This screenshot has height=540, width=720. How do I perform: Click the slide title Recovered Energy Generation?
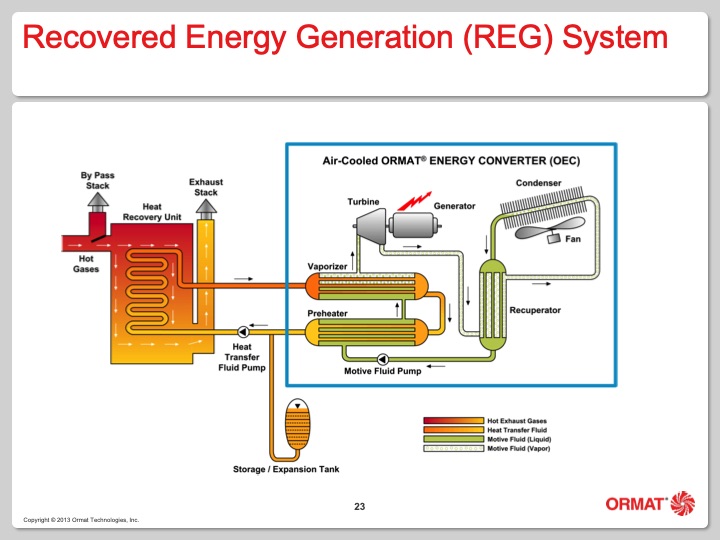point(344,38)
